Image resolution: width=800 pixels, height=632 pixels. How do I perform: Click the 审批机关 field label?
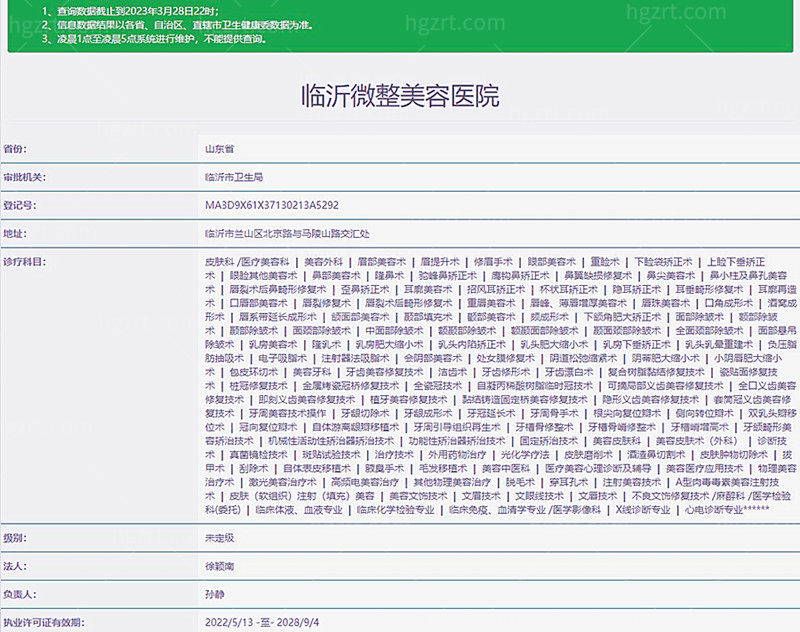coord(24,177)
